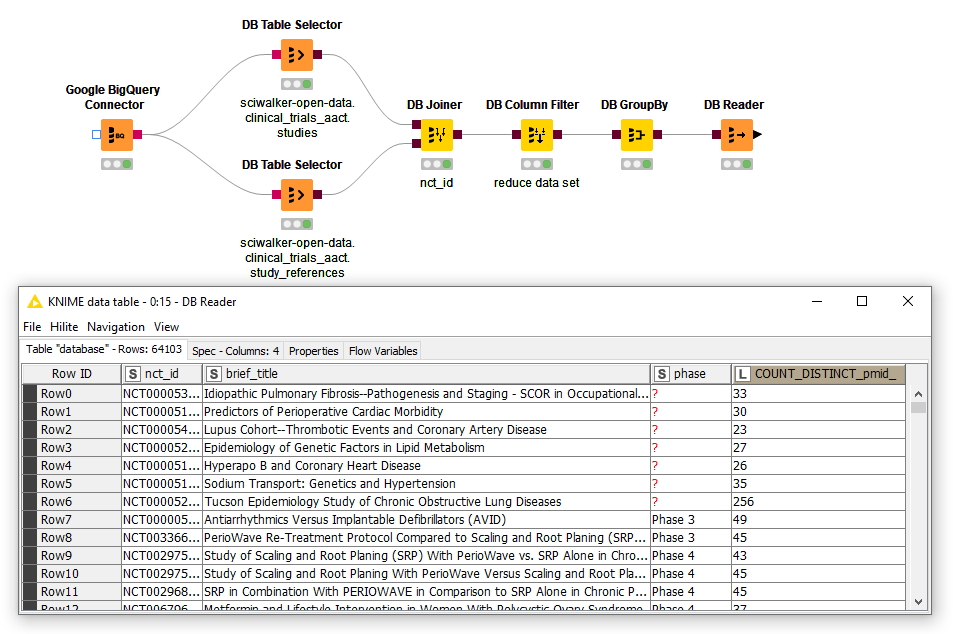Select the Google BigQuery Connector node icon
Image resolution: width=959 pixels, height=634 pixels.
117,135
